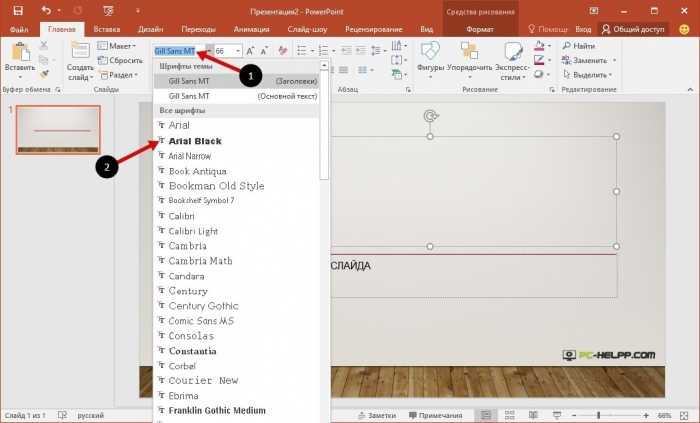Click the zoom in plus button
Viewport: 700px width, 423px height.
[646, 415]
